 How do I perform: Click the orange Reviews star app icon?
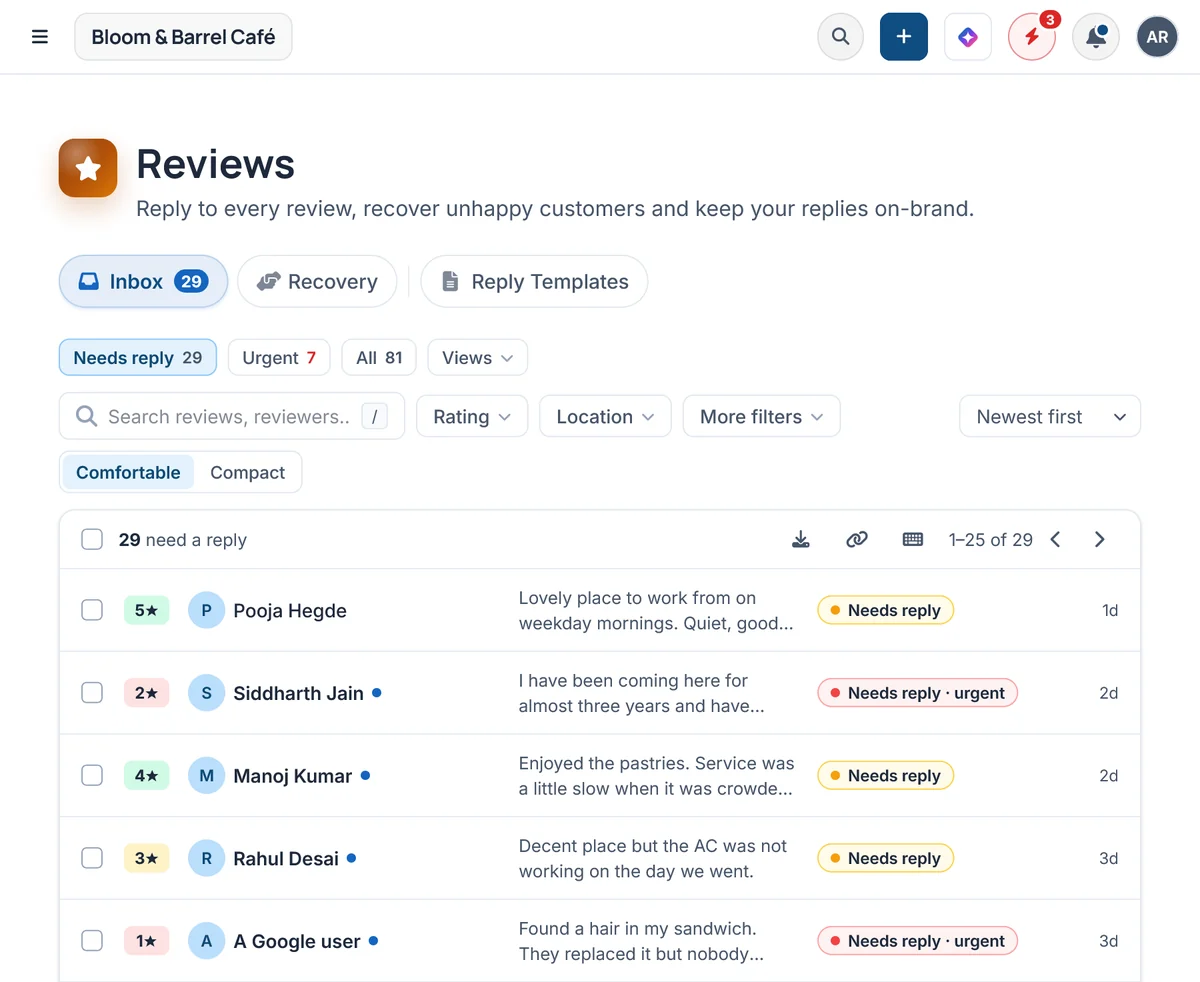88,168
